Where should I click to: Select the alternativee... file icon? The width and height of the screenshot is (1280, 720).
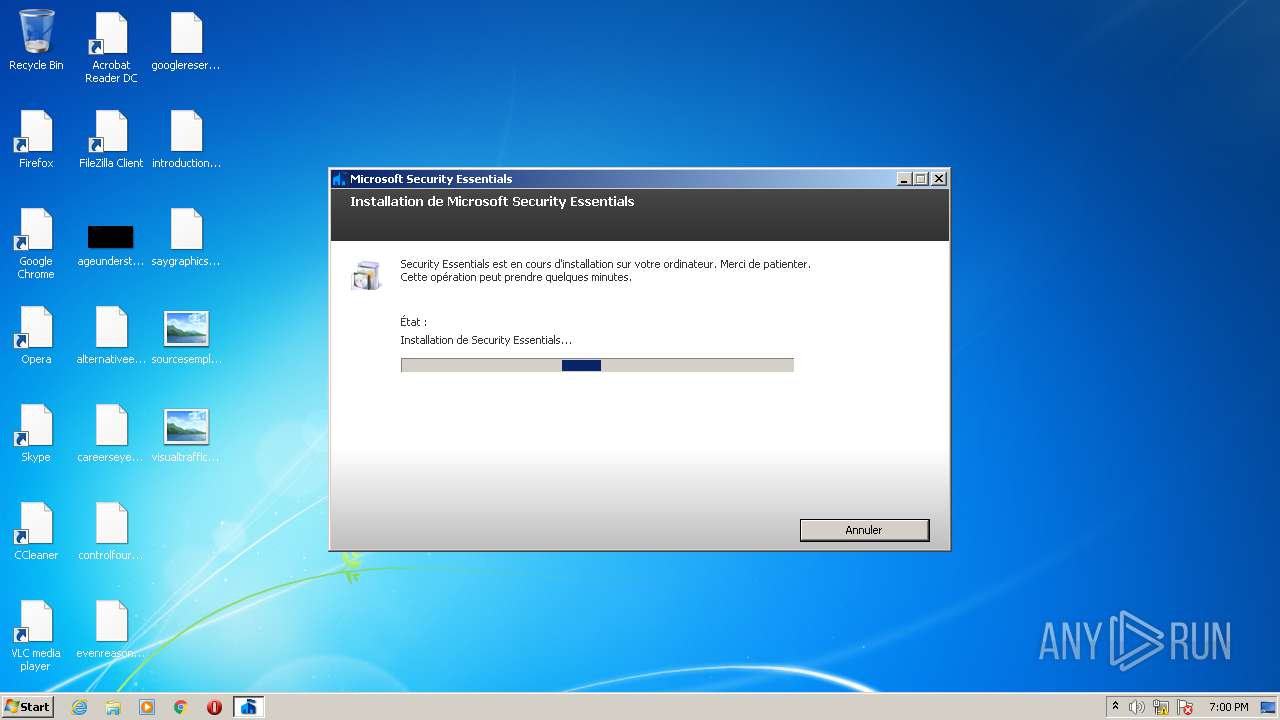point(111,335)
